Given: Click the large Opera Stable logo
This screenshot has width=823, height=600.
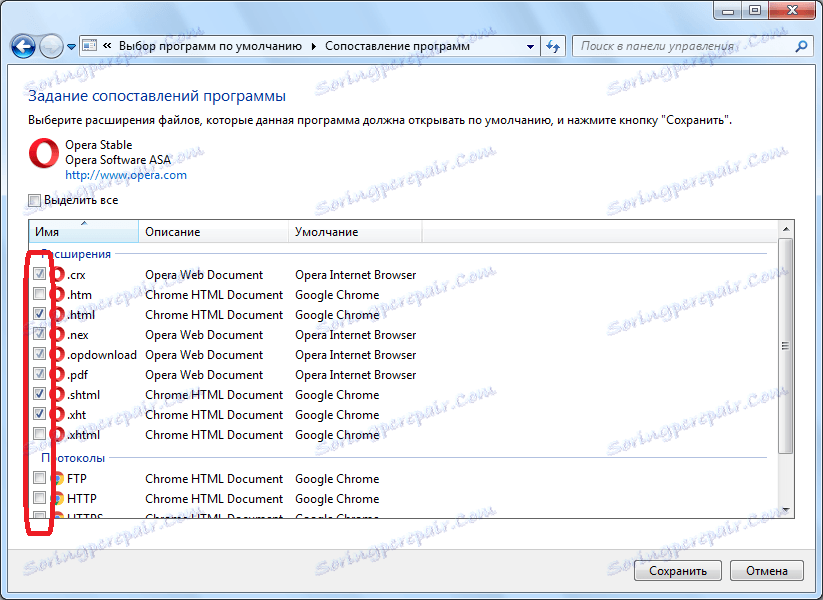Looking at the screenshot, I should (44, 153).
